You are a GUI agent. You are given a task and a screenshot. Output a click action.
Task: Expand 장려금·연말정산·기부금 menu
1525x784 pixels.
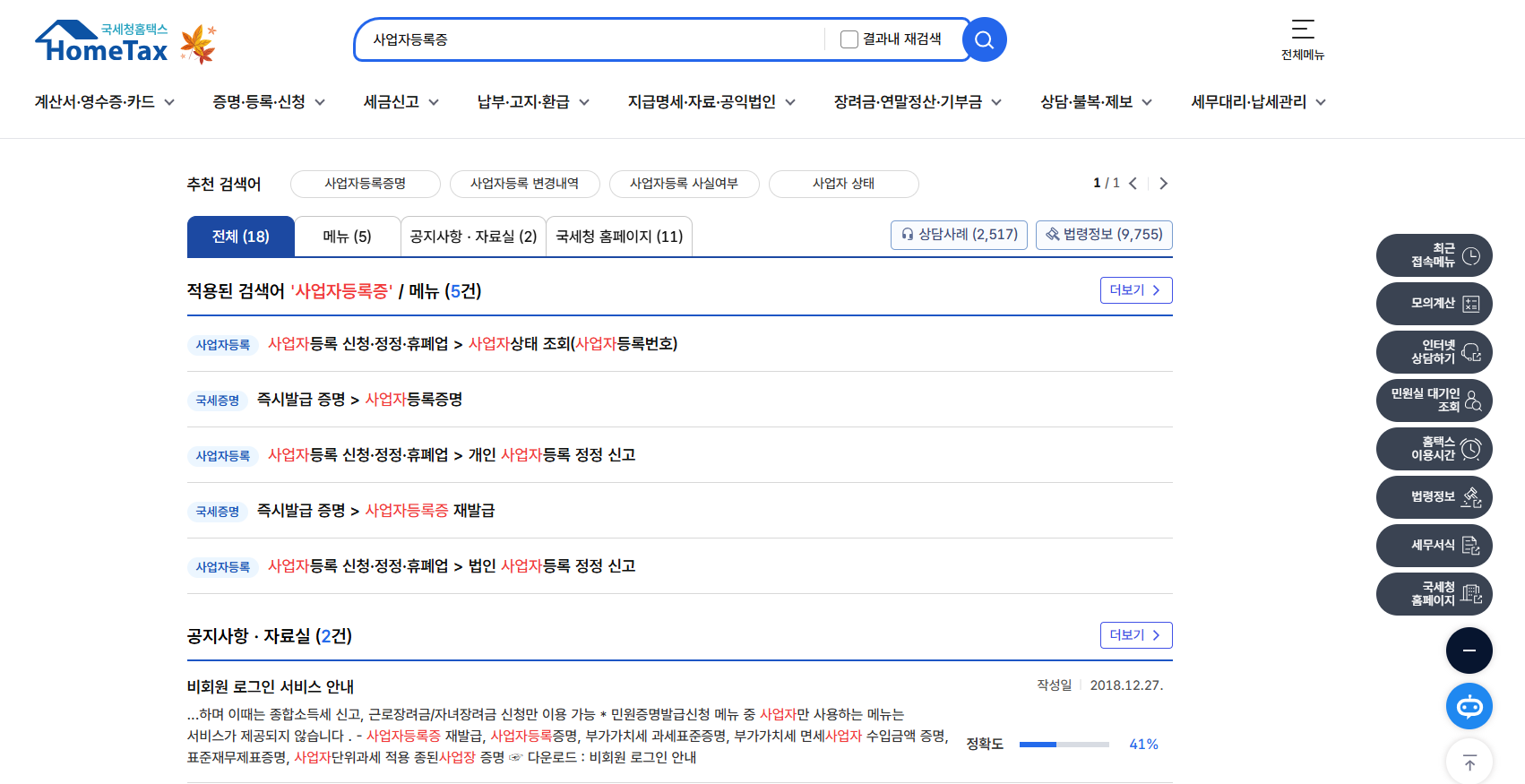tap(918, 102)
